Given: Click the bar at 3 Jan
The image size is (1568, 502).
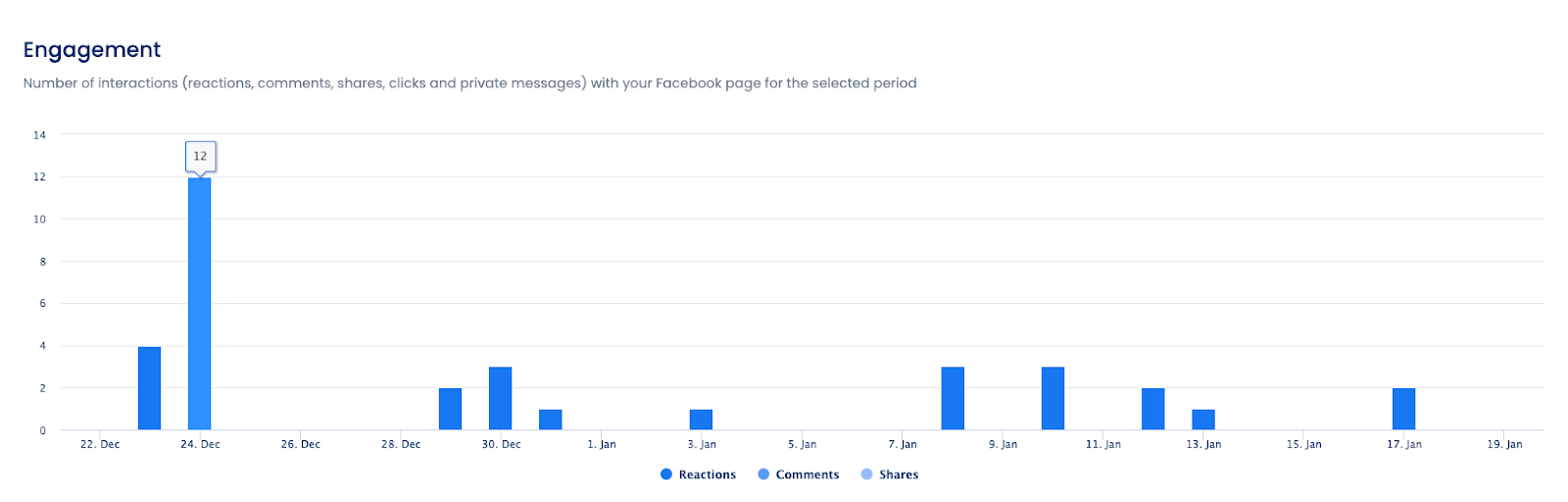Looking at the screenshot, I should point(701,420).
